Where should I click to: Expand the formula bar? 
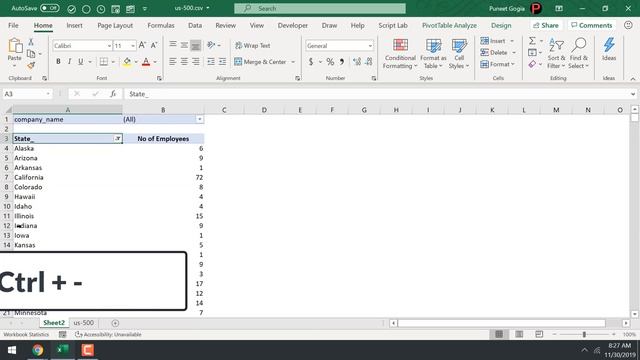633,94
